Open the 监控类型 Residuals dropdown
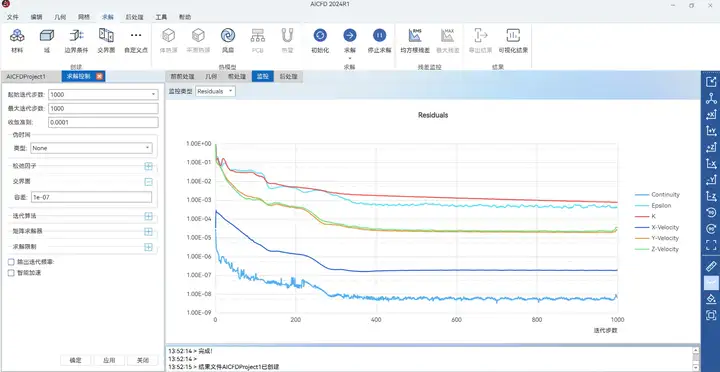 [x=215, y=91]
